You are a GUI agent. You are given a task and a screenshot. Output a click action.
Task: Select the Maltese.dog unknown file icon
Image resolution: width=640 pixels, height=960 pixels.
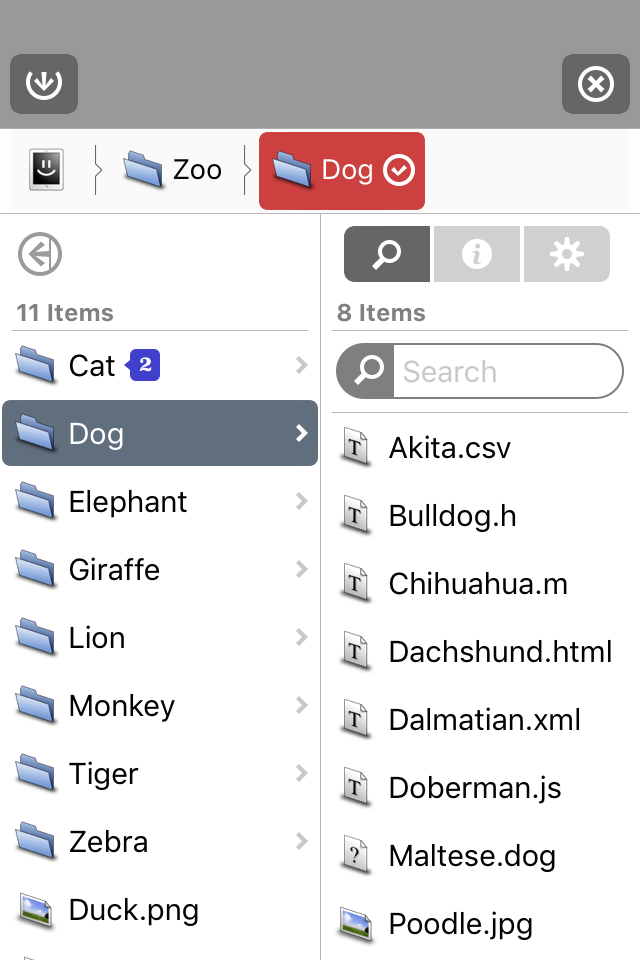point(355,856)
